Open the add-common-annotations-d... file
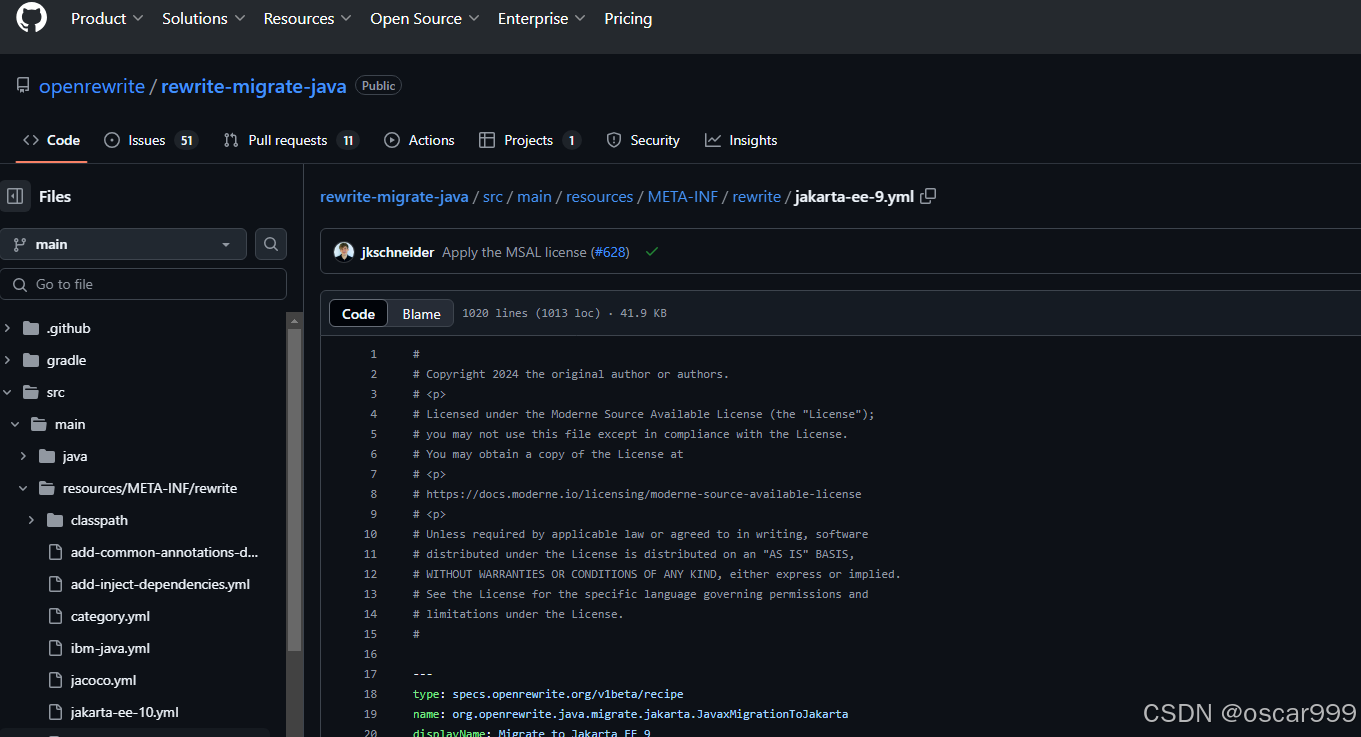The image size is (1361, 737). (x=165, y=552)
